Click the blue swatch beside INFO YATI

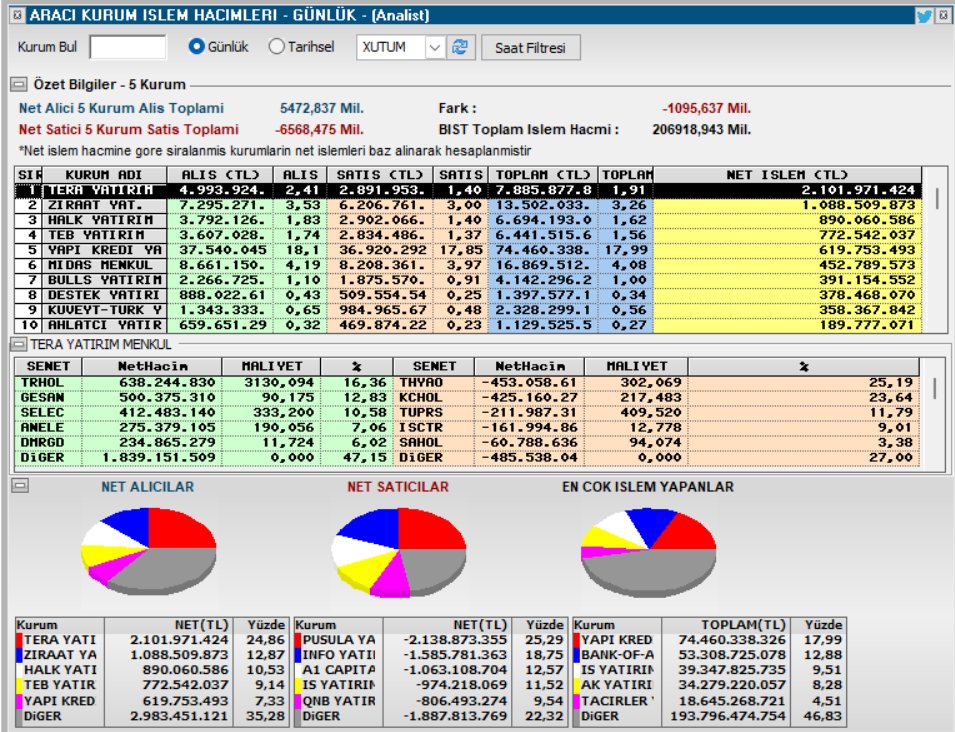point(297,655)
